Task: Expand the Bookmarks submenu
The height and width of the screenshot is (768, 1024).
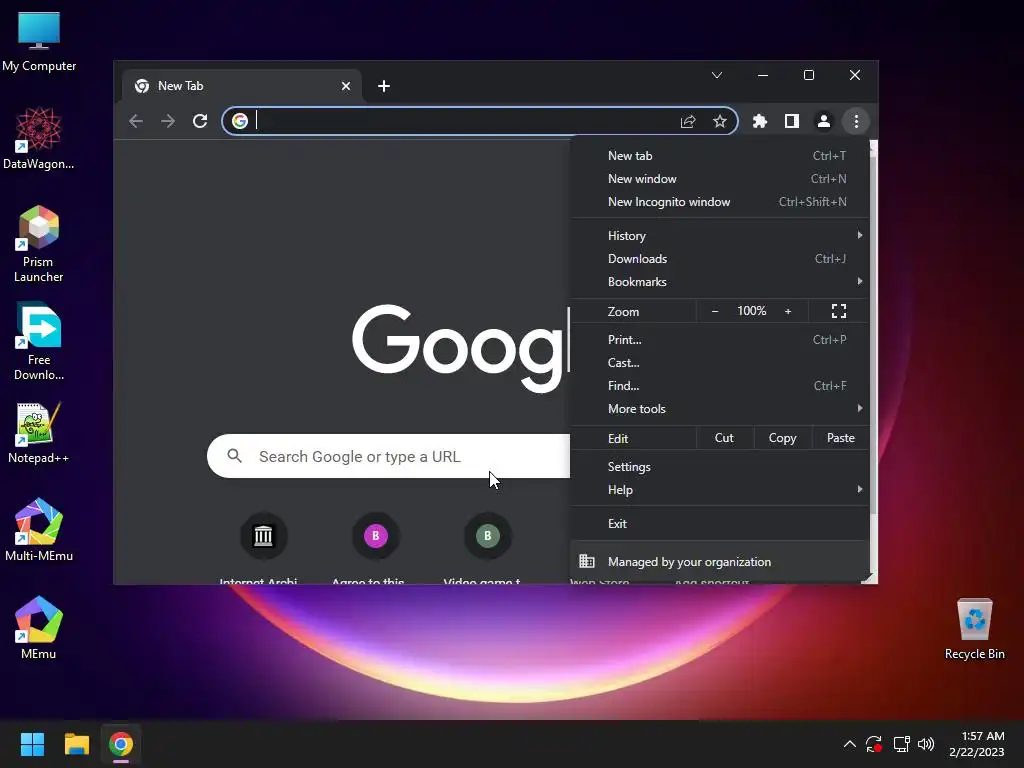Action: point(719,281)
